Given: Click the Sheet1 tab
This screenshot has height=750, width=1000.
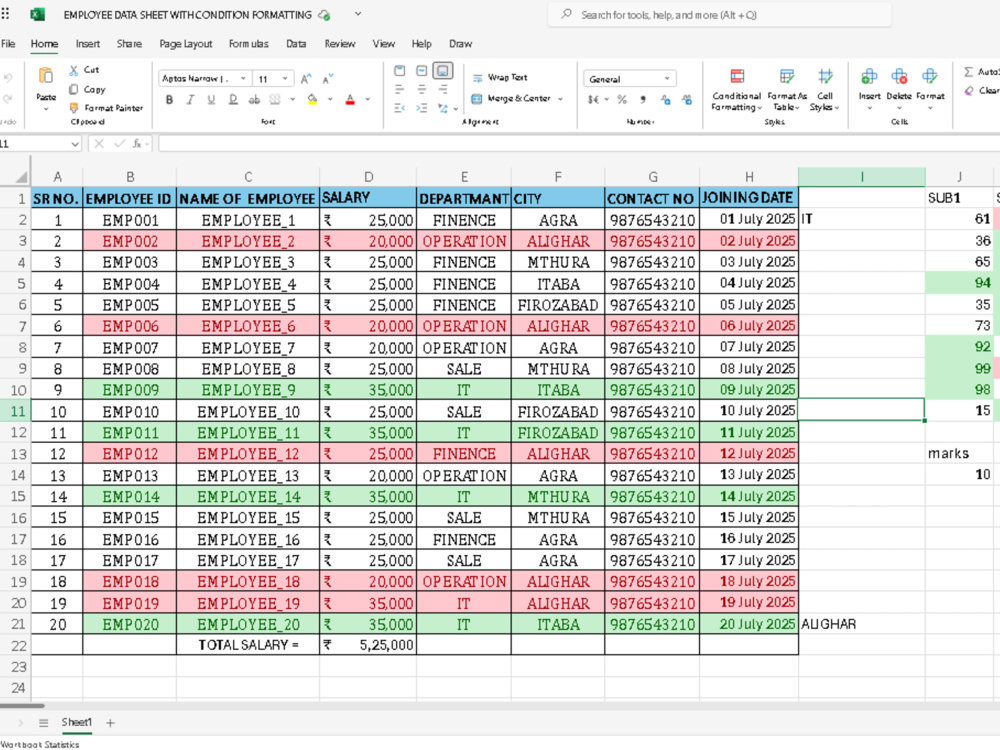Looking at the screenshot, I should (76, 722).
